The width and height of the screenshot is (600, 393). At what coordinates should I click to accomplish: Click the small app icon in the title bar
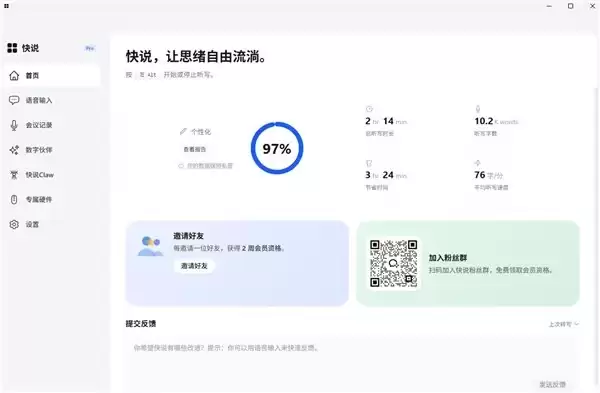[x=6, y=6]
